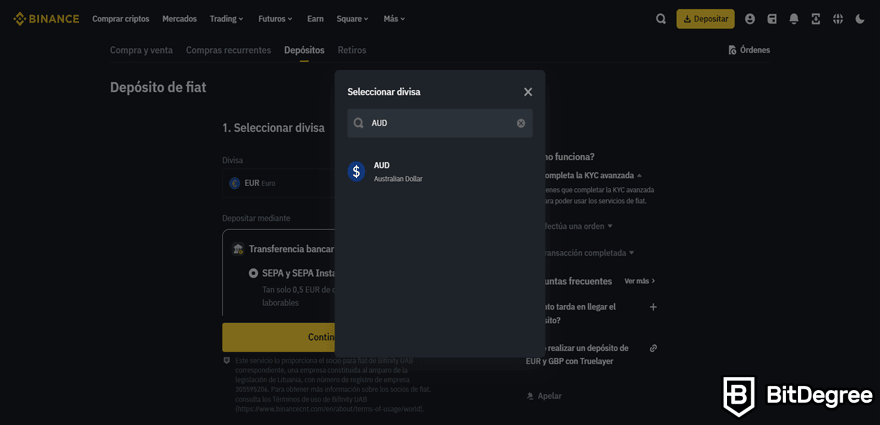The width and height of the screenshot is (880, 425).
Task: Open the download app QR icon
Action: [x=816, y=19]
